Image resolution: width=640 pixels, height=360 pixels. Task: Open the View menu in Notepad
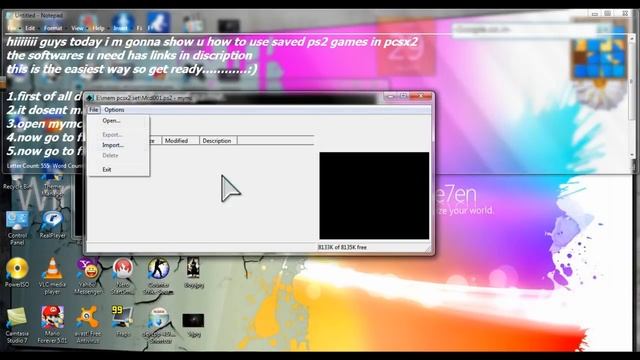coord(77,28)
